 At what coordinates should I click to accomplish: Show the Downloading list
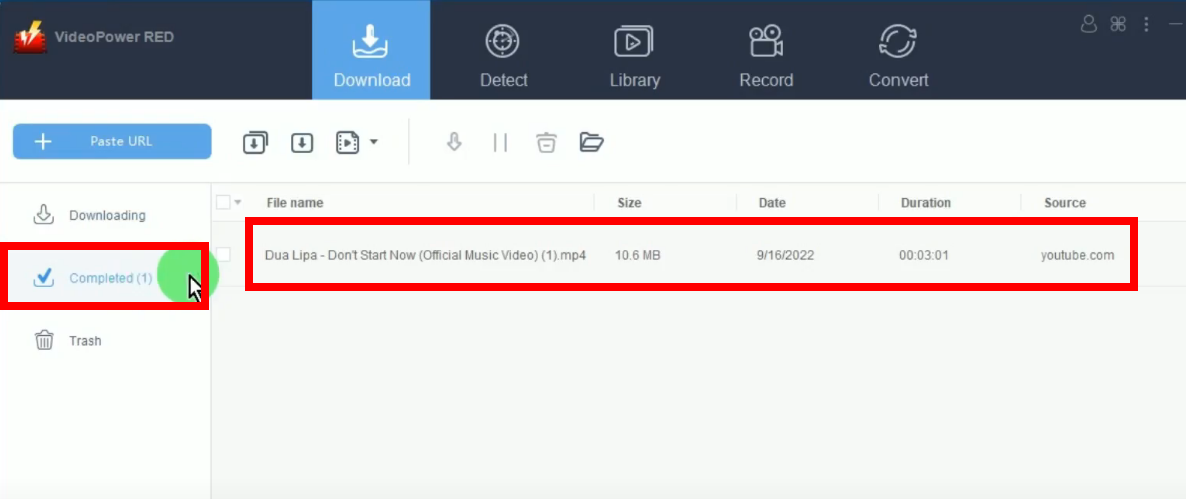click(x=105, y=215)
